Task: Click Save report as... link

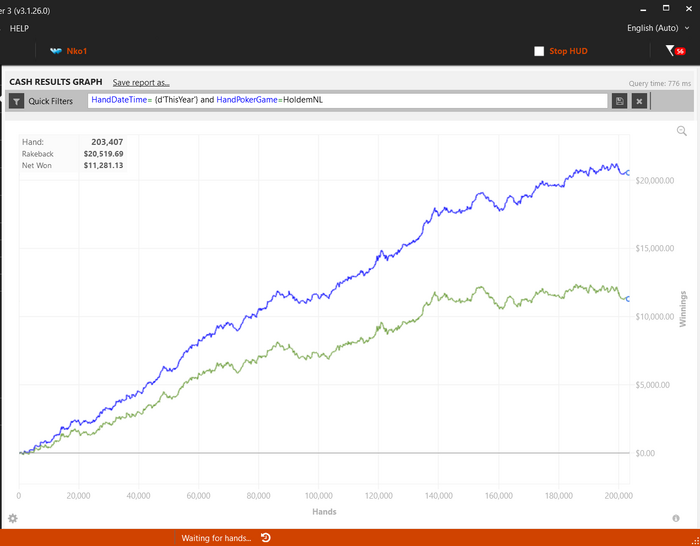Action: [x=141, y=83]
